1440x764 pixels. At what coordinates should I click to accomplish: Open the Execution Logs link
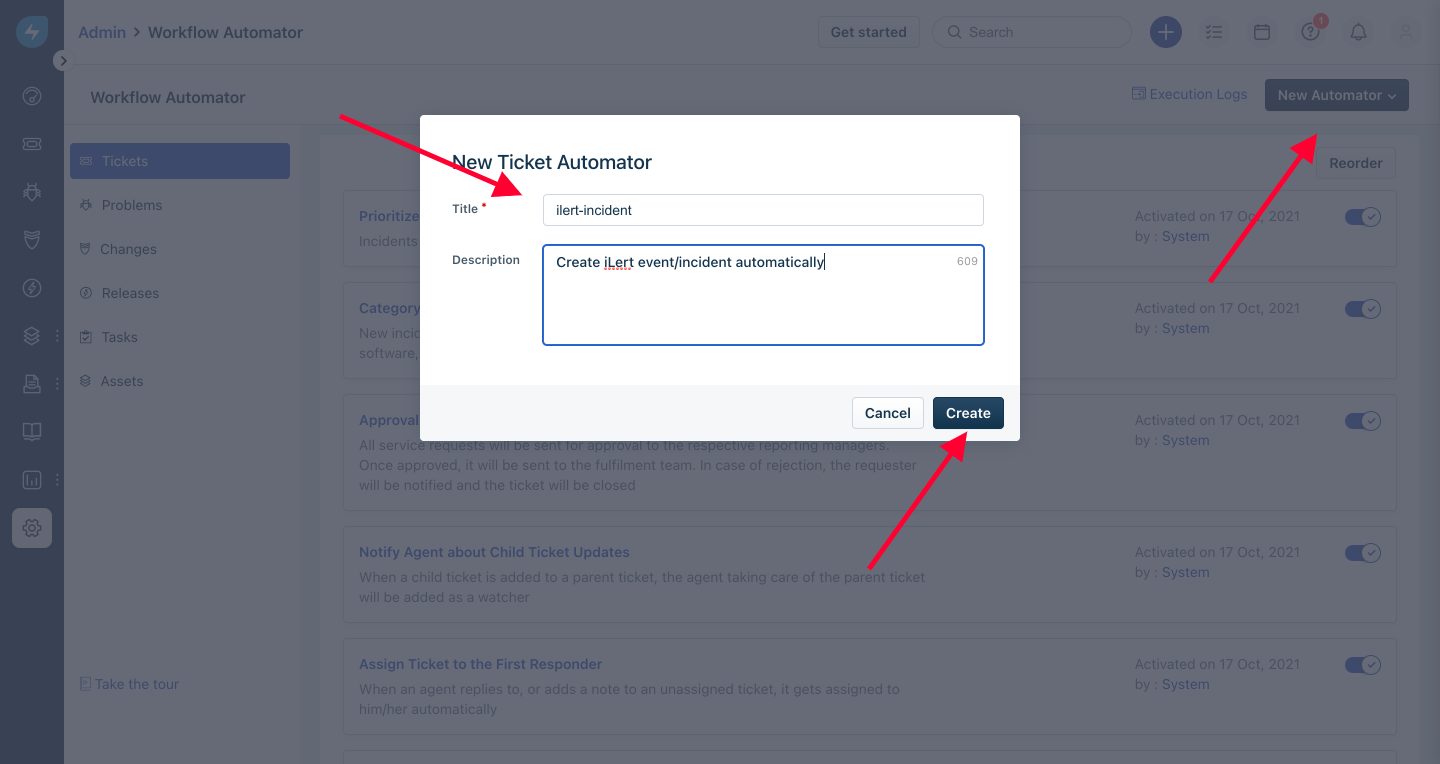[x=1189, y=94]
